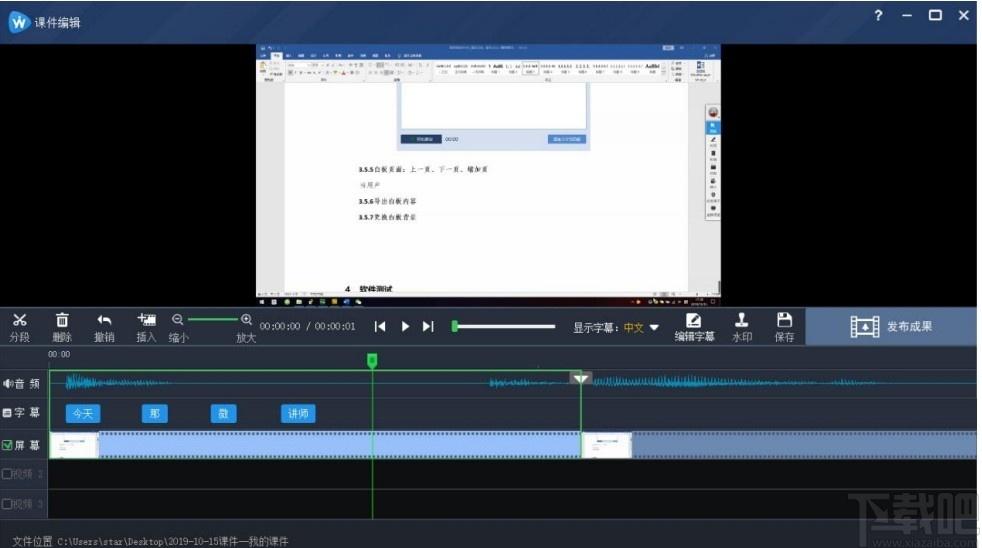
Task: Click the video preview area
Action: pyautogui.click(x=488, y=175)
